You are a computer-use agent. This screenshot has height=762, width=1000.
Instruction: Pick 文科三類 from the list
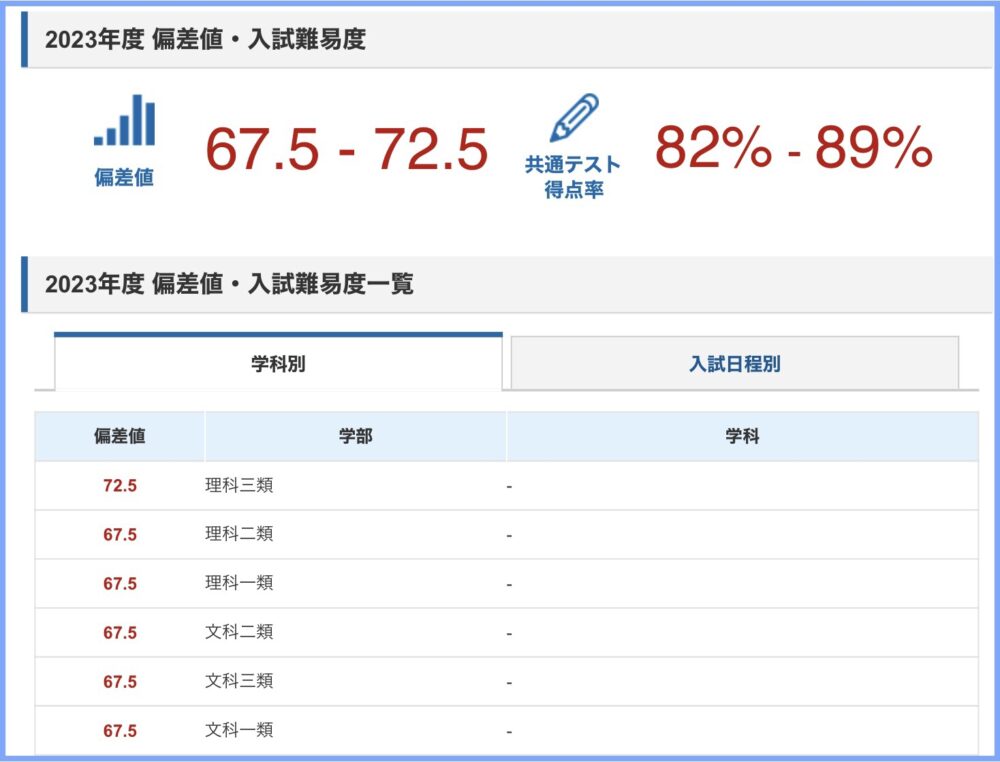pos(239,682)
